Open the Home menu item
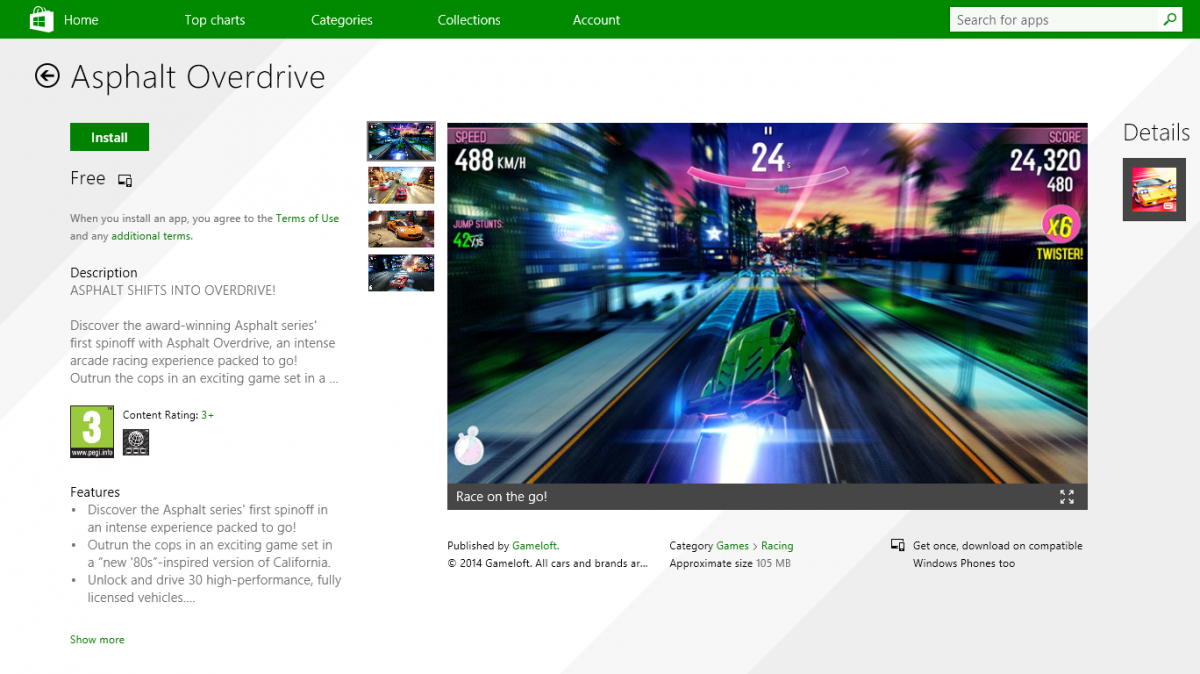The height and width of the screenshot is (674, 1200). pos(81,20)
